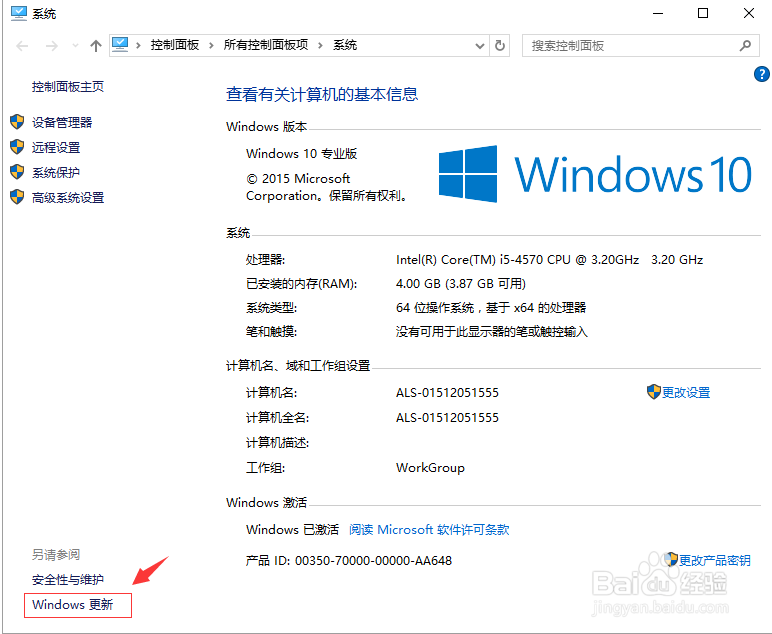
Task: Select 所有控制面板项 breadcrumb
Action: click(266, 45)
